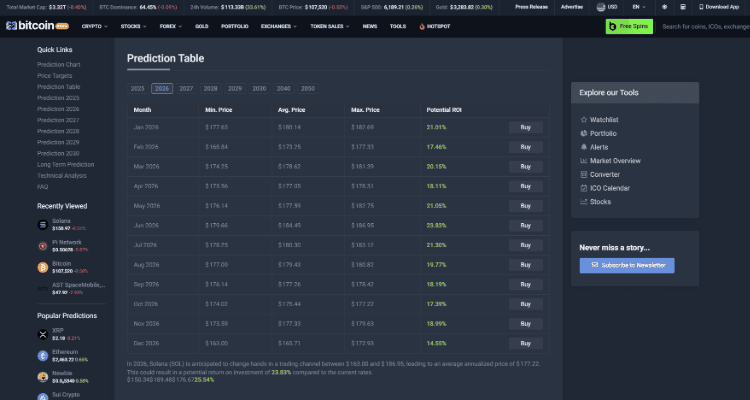Expand the Crypto navigation dropdown
Viewport: 750px width, 400px height.
coord(93,26)
